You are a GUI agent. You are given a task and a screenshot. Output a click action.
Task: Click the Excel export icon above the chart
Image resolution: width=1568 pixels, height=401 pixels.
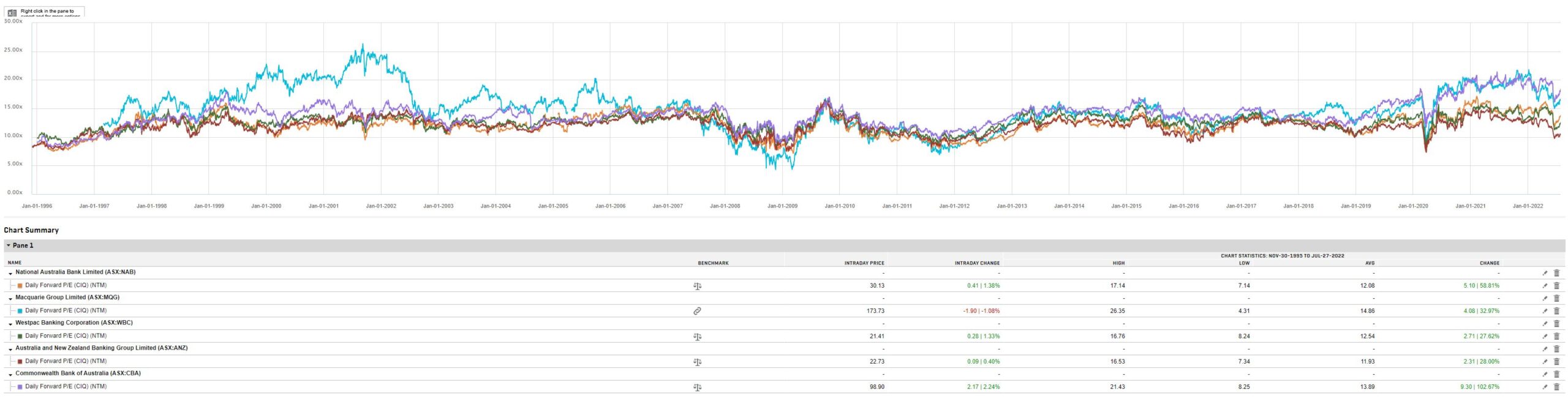pyautogui.click(x=12, y=13)
